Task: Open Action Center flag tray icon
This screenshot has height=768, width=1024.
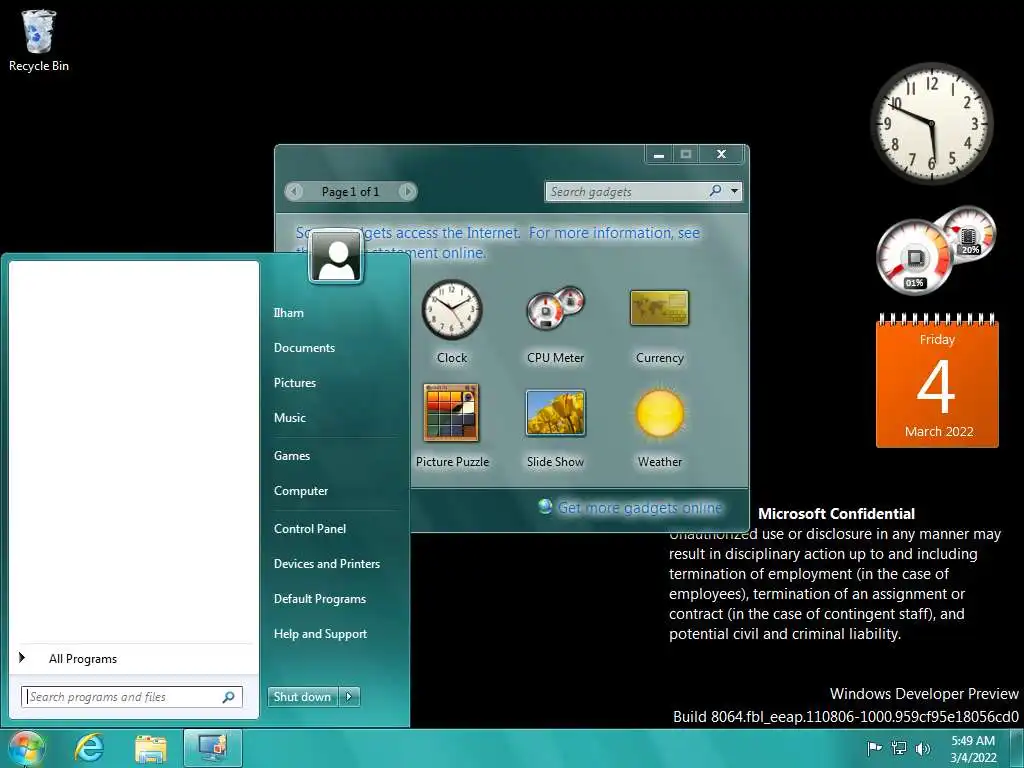Action: click(x=874, y=748)
